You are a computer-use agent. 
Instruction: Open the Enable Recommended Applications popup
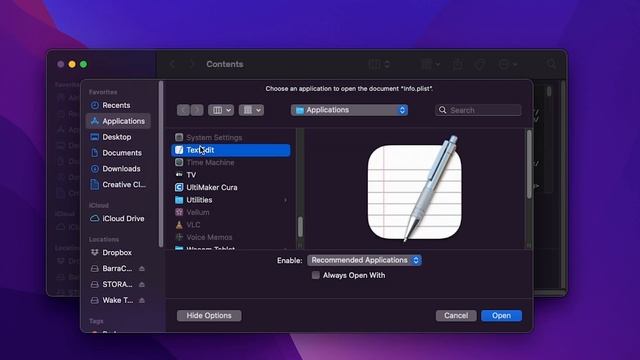click(364, 260)
